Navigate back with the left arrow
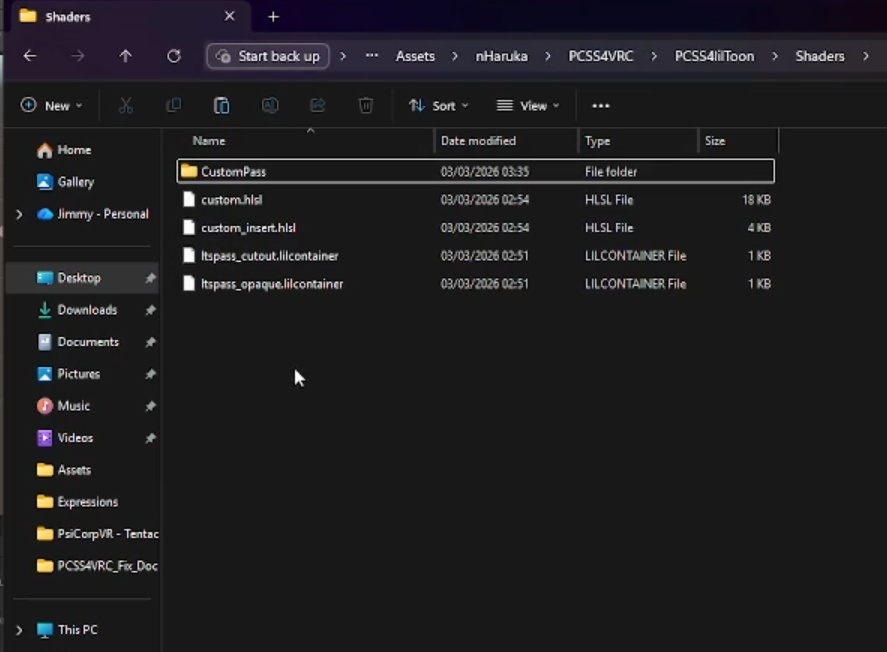The height and width of the screenshot is (652, 887). point(30,56)
